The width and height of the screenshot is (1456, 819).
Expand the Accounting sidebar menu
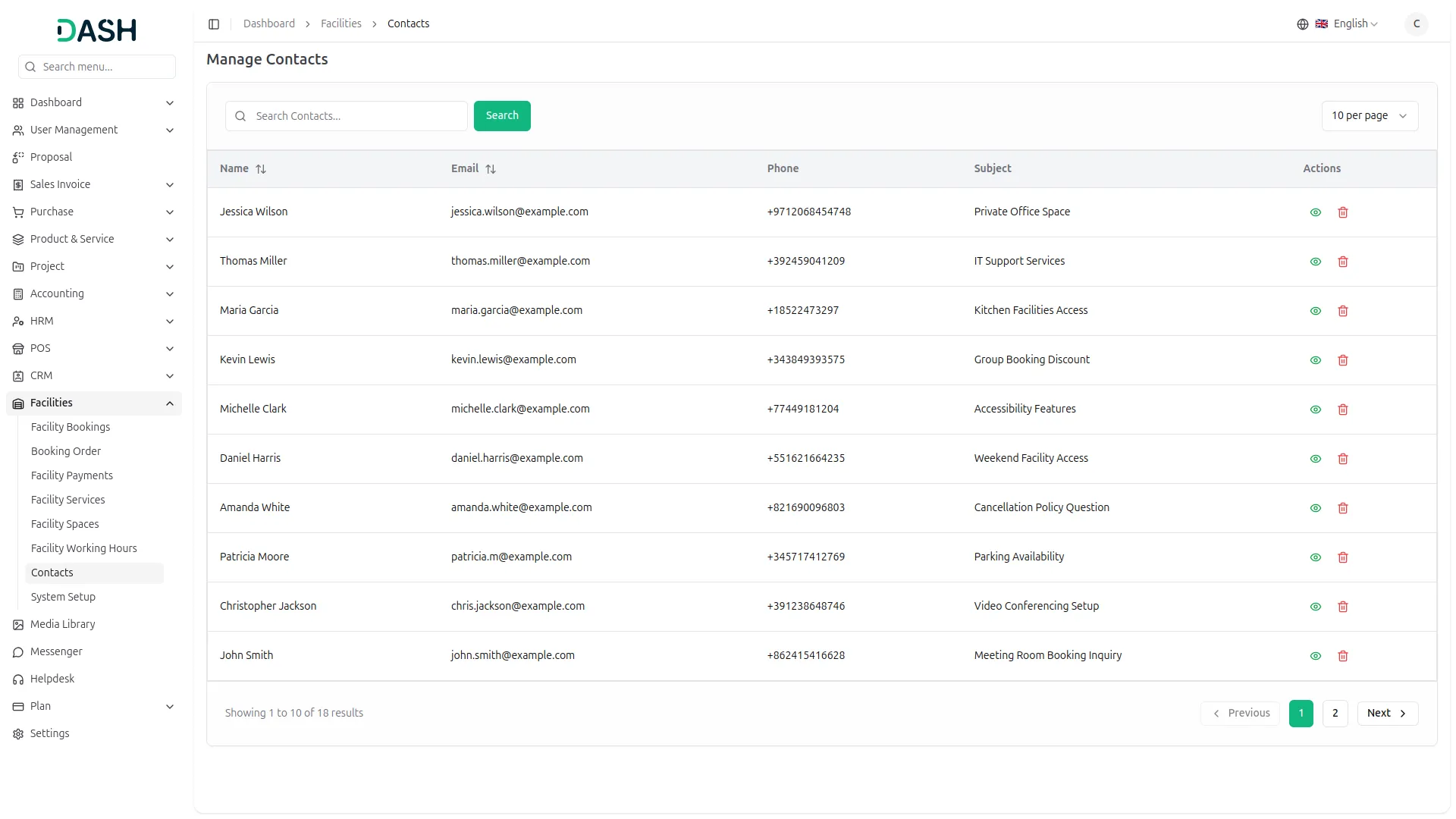coord(94,293)
